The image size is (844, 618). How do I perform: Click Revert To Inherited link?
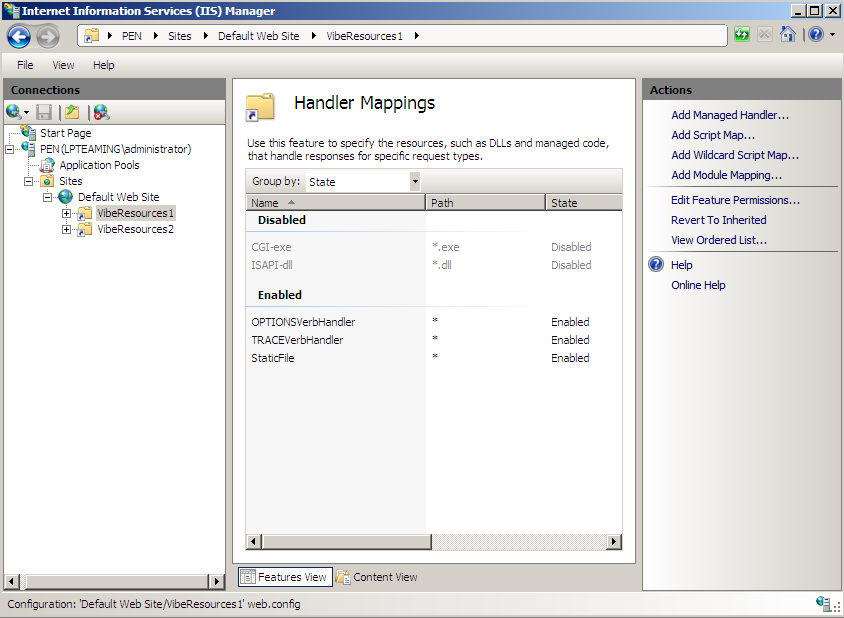point(719,220)
